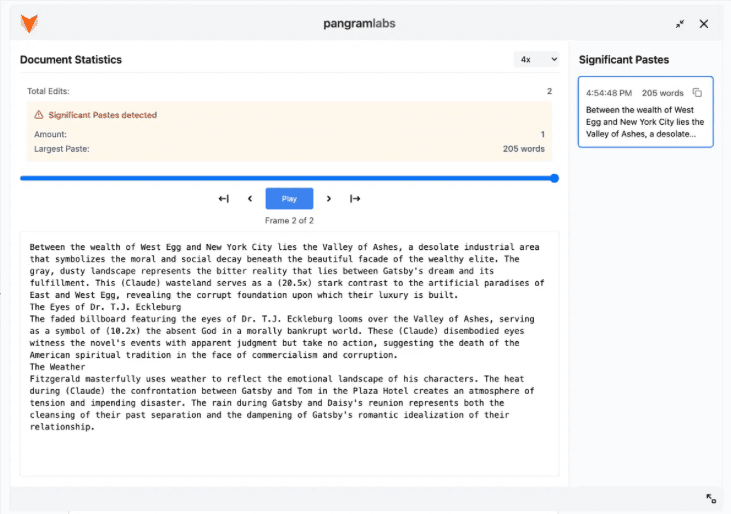The width and height of the screenshot is (731, 514).
Task: Click the Pangram fox logo
Action: 30,23
